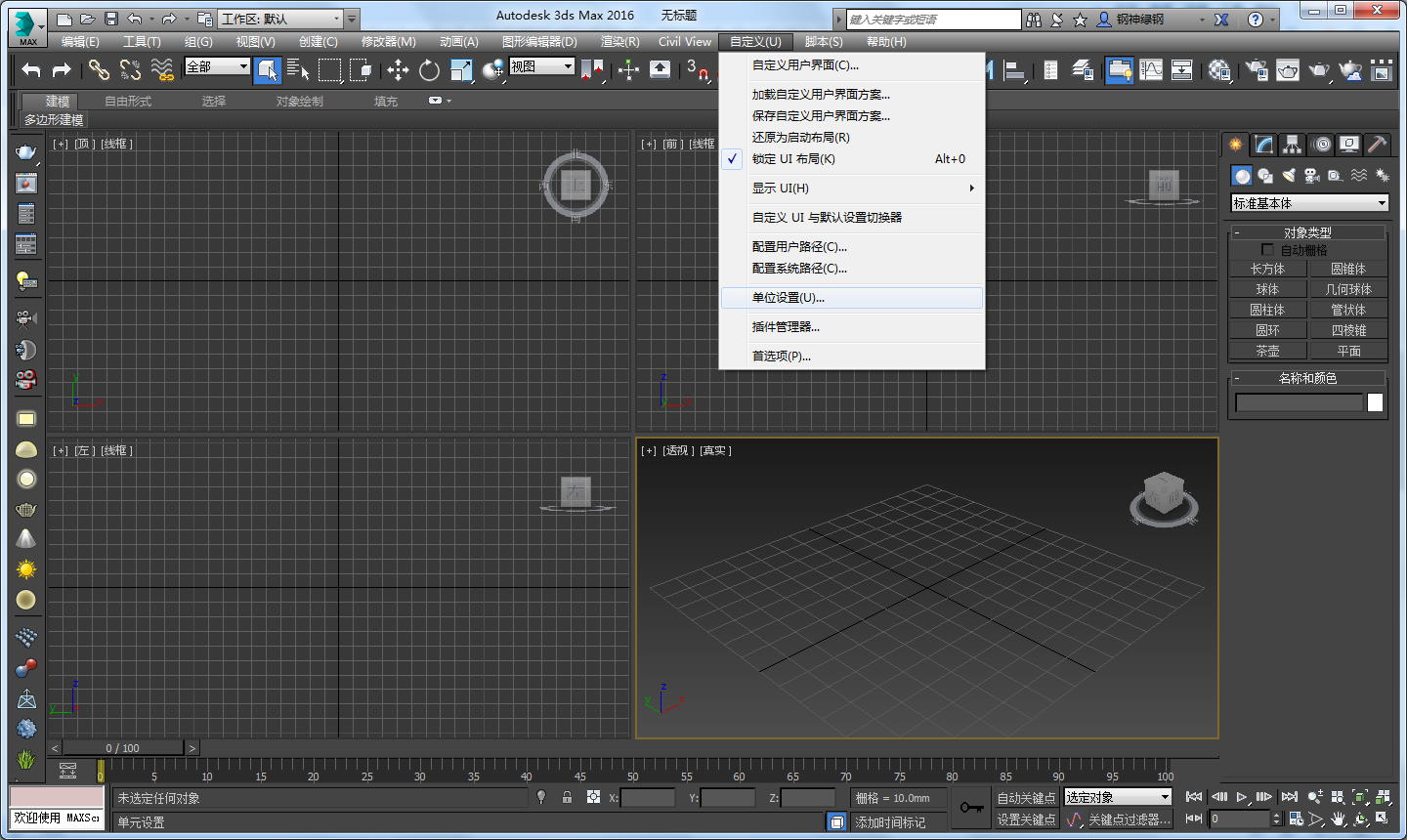Toggle 锁定 UI 布局(K) menu item
Screen dimensions: 1407x840
pyautogui.click(x=852, y=159)
